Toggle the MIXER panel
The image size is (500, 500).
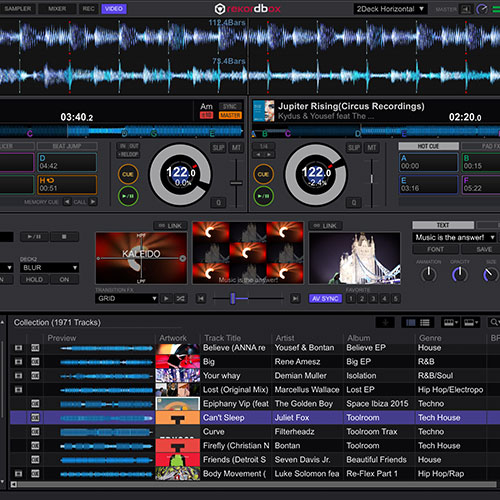point(57,9)
